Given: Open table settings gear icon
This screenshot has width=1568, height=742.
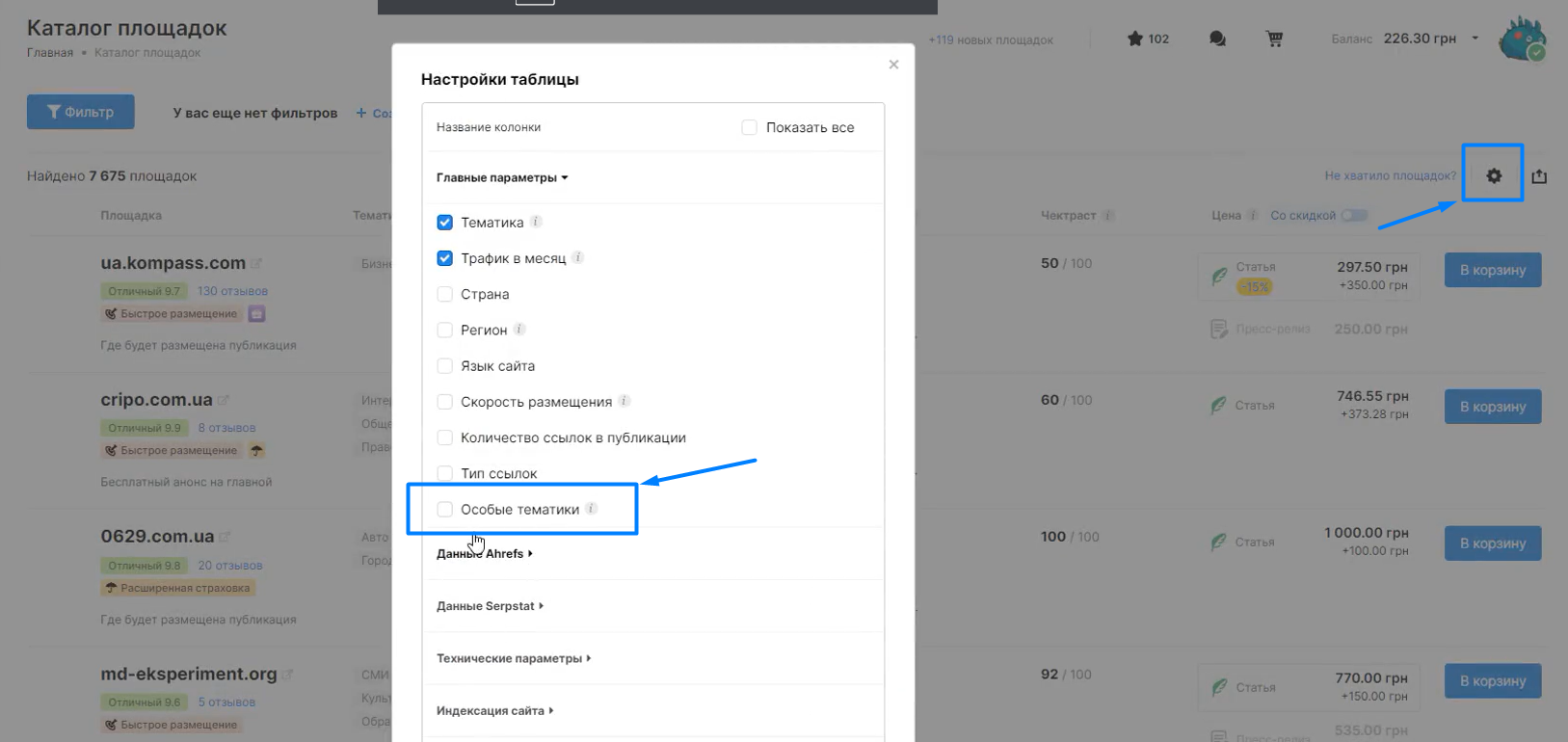Looking at the screenshot, I should click(x=1494, y=175).
